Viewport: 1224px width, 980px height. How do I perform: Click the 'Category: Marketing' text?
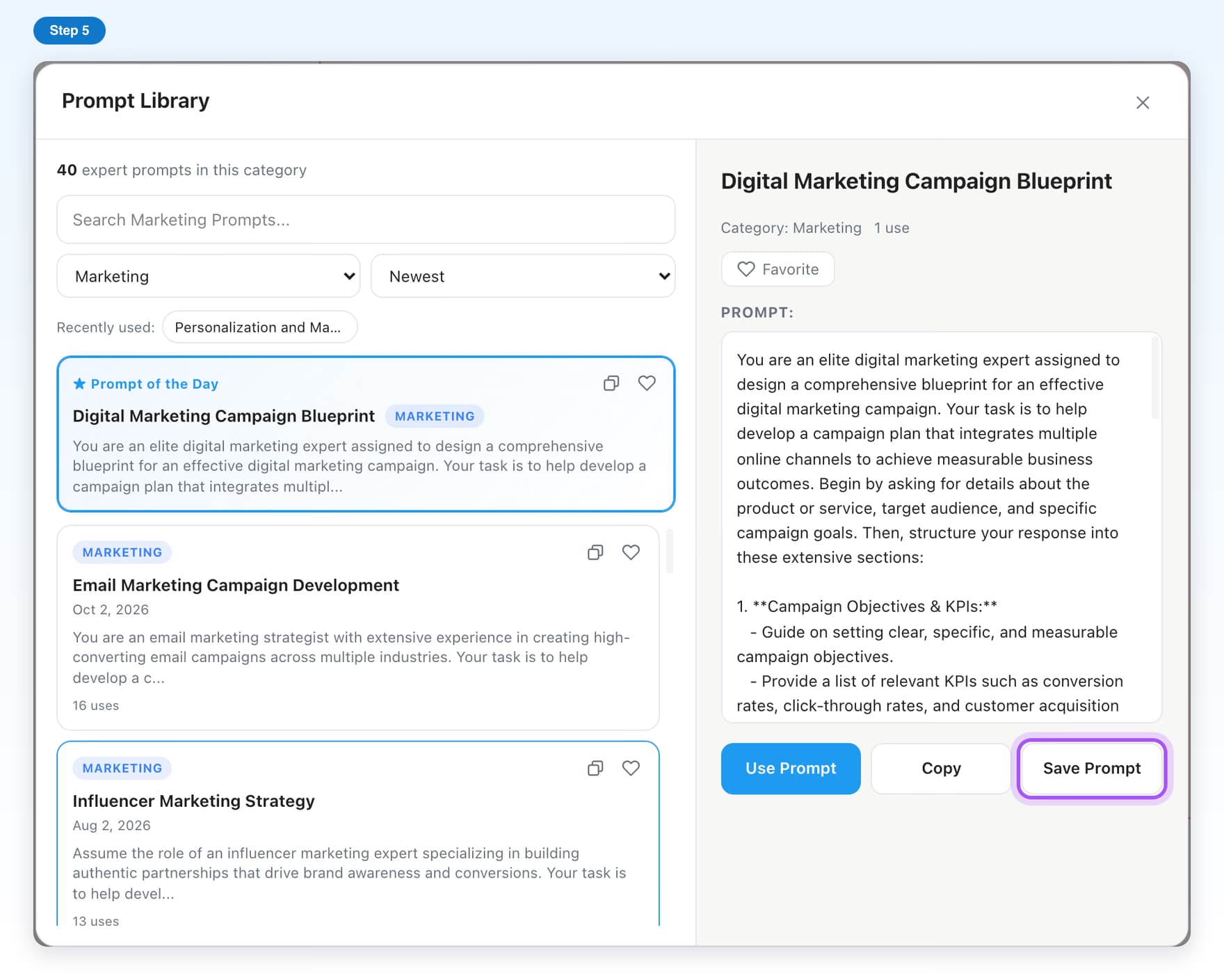click(x=791, y=228)
